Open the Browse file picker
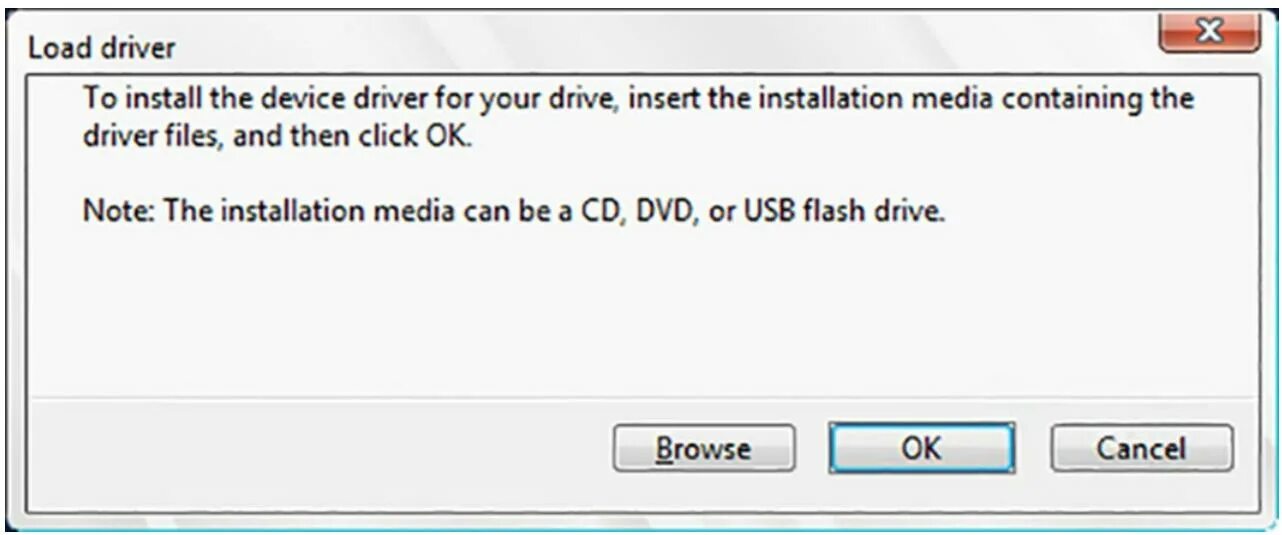 pos(704,448)
